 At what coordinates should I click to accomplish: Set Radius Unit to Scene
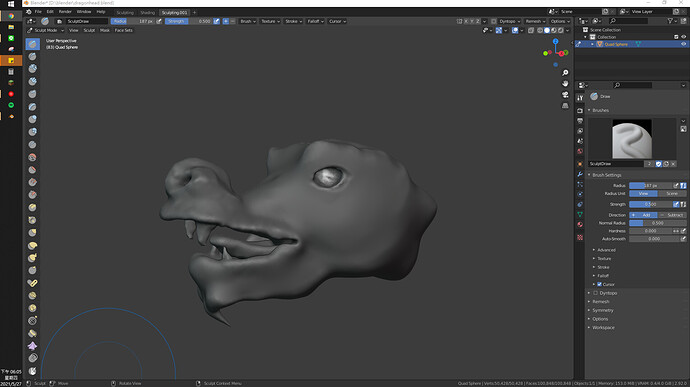[x=672, y=194]
